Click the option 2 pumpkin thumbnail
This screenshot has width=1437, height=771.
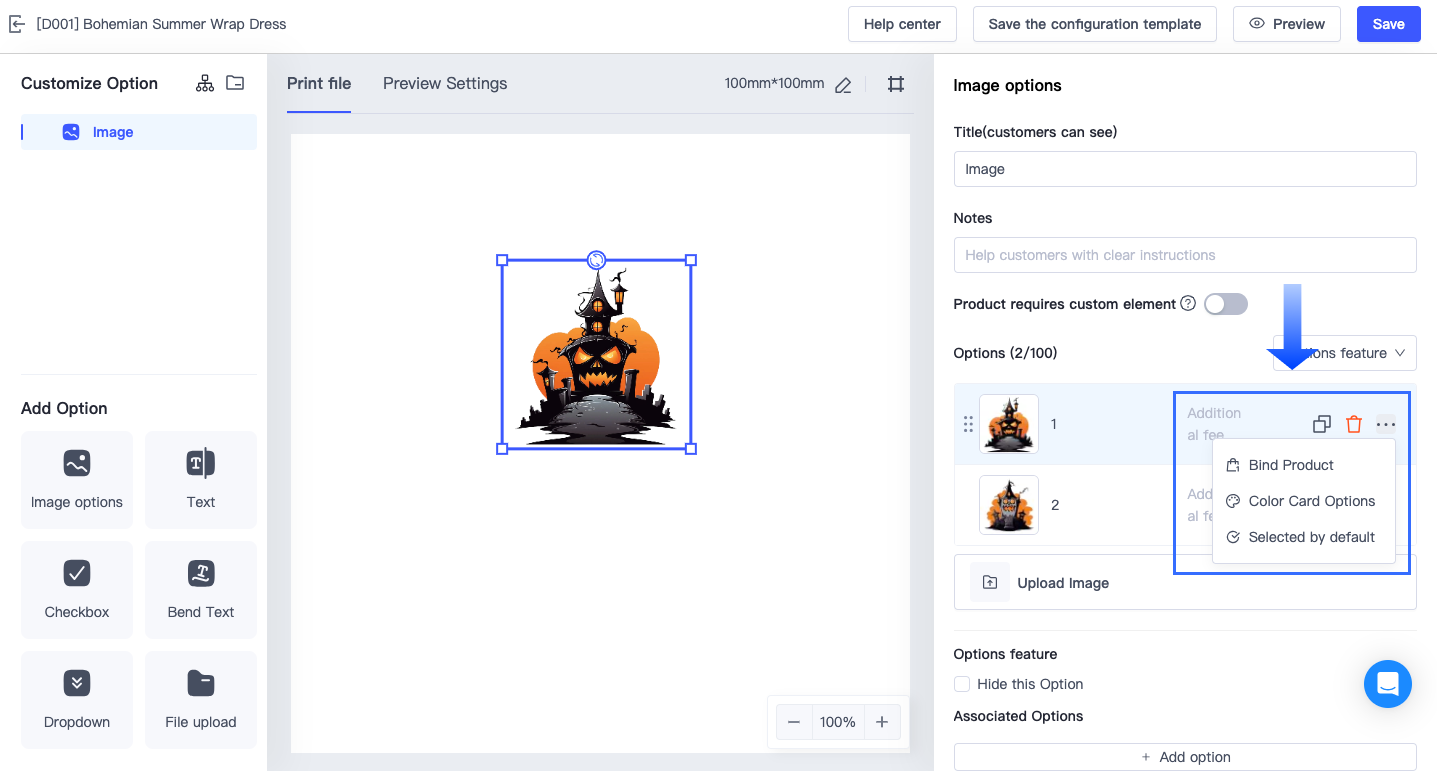[x=1008, y=505]
